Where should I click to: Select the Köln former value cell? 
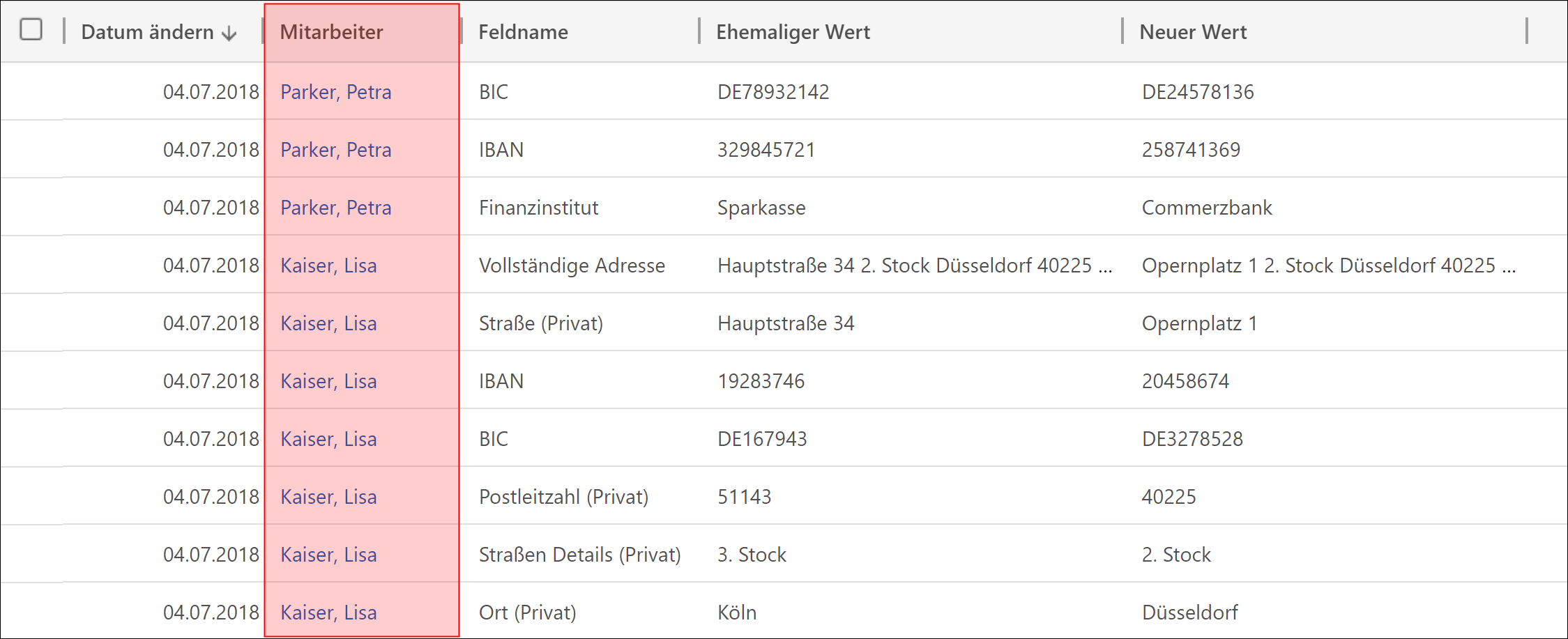737,613
